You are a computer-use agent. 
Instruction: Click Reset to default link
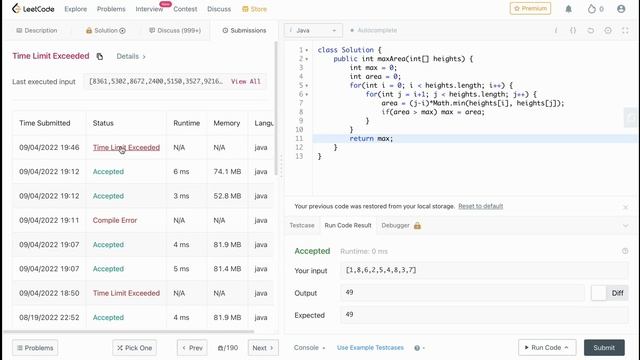[x=480, y=206]
